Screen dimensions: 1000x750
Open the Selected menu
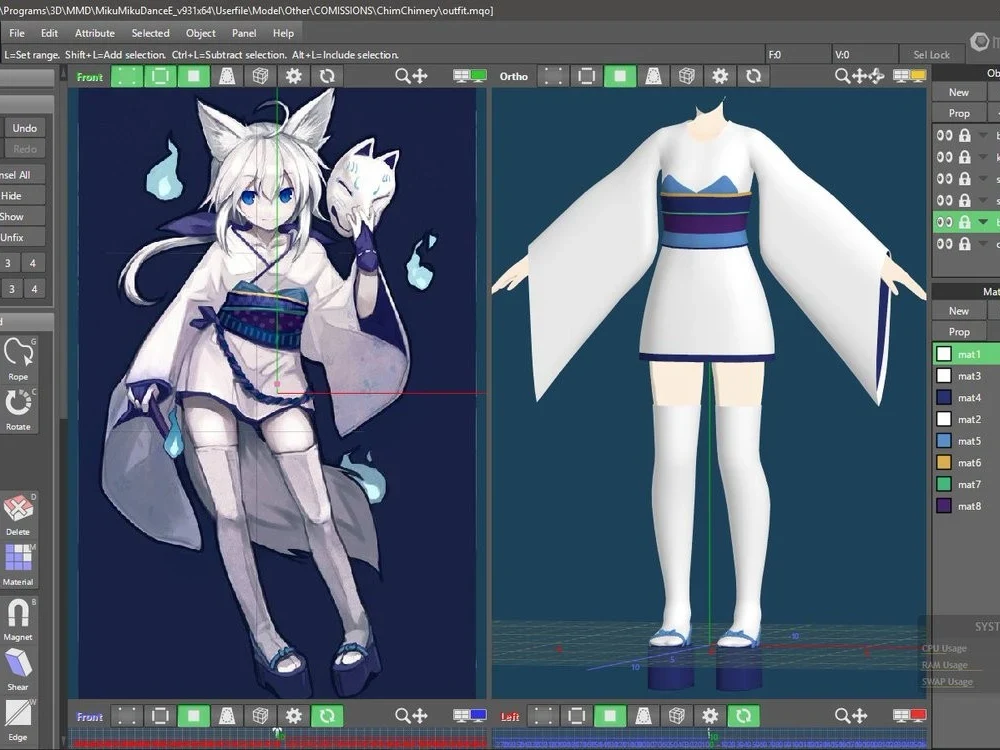[151, 33]
